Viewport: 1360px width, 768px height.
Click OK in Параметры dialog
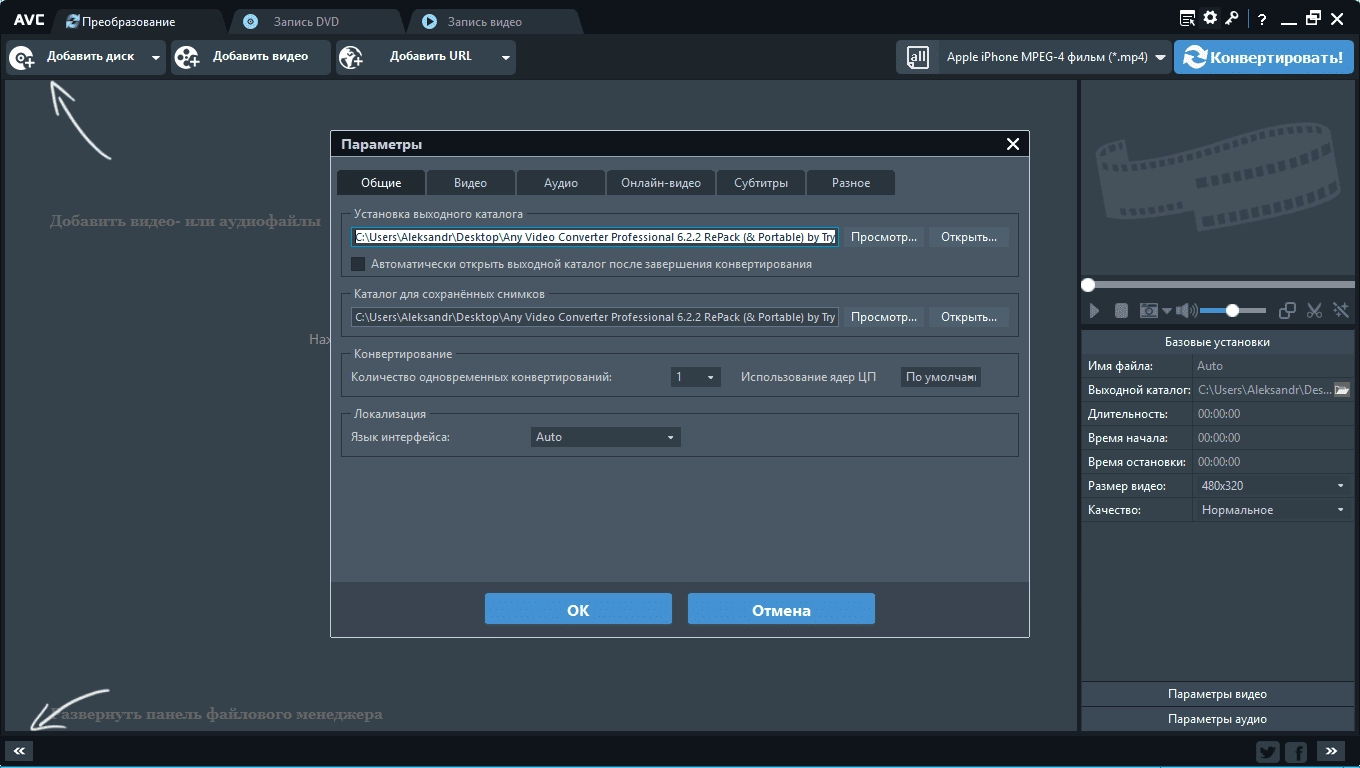click(578, 609)
